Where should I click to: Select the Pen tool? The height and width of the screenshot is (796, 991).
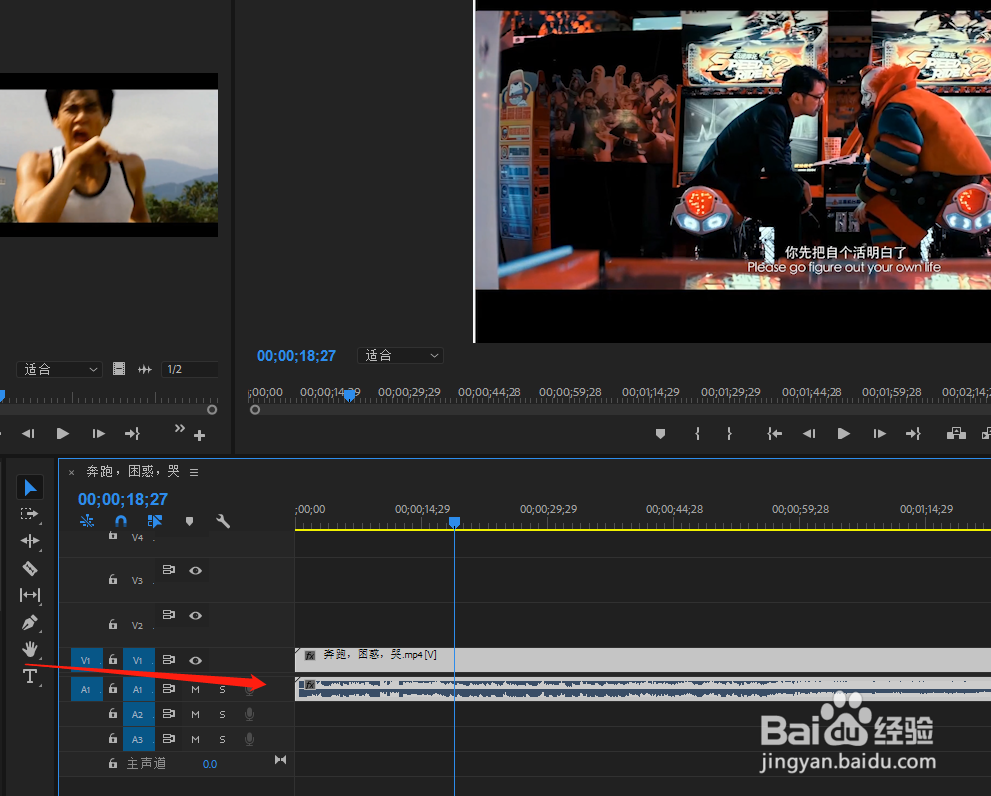pos(30,622)
